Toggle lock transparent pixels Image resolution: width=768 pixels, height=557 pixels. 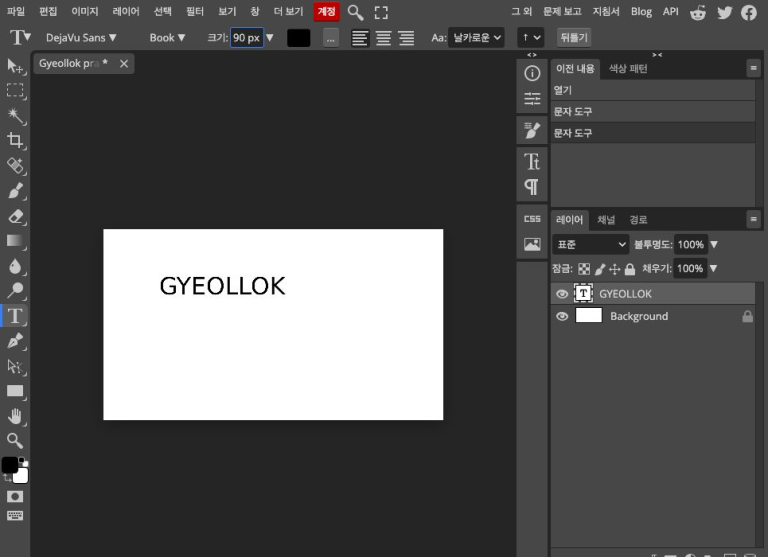[x=584, y=268]
